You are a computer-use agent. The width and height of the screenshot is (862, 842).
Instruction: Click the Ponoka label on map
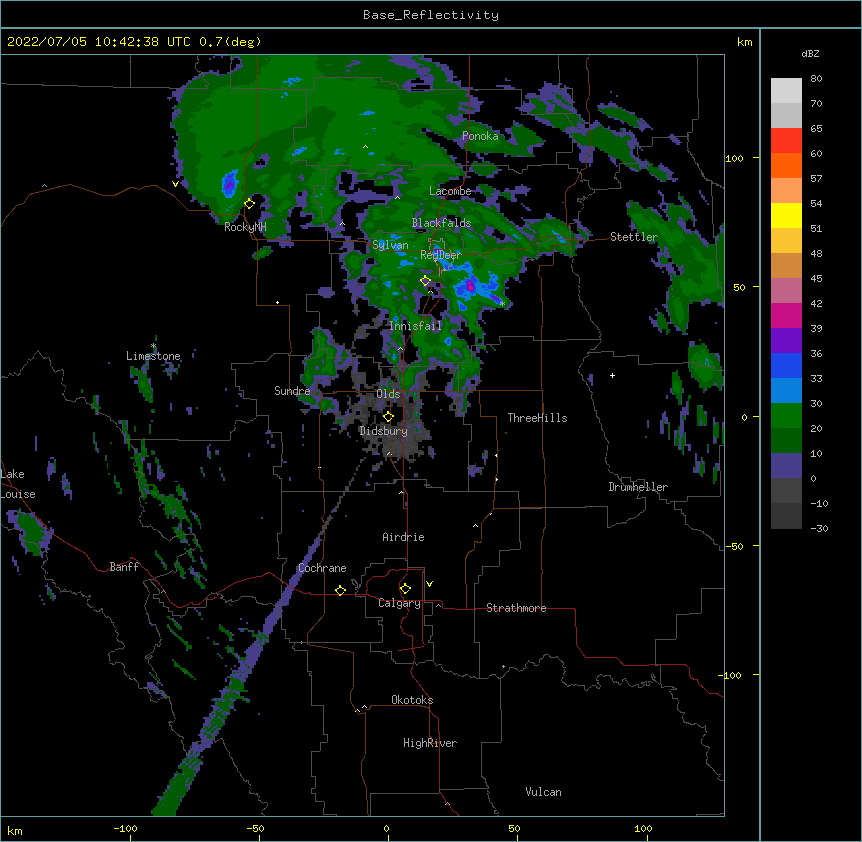(x=480, y=136)
